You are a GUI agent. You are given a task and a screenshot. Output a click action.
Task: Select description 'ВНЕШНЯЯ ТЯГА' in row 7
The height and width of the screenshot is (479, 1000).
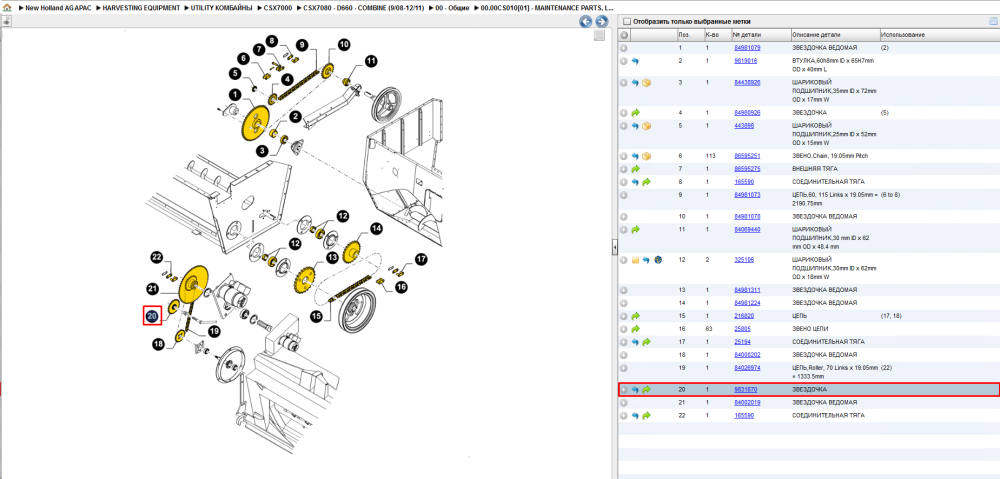point(813,170)
